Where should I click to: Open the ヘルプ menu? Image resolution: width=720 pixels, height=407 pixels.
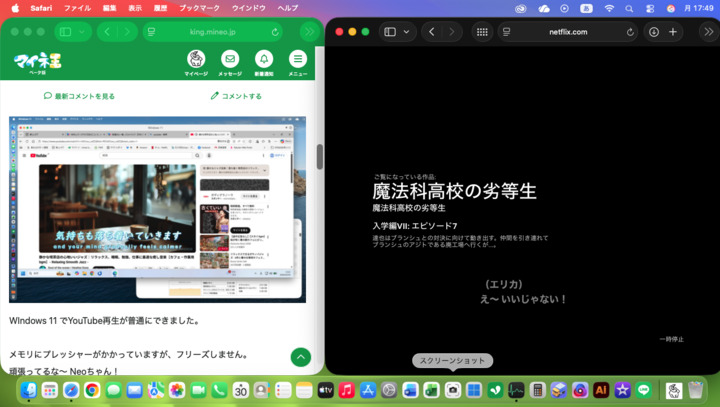(288, 8)
